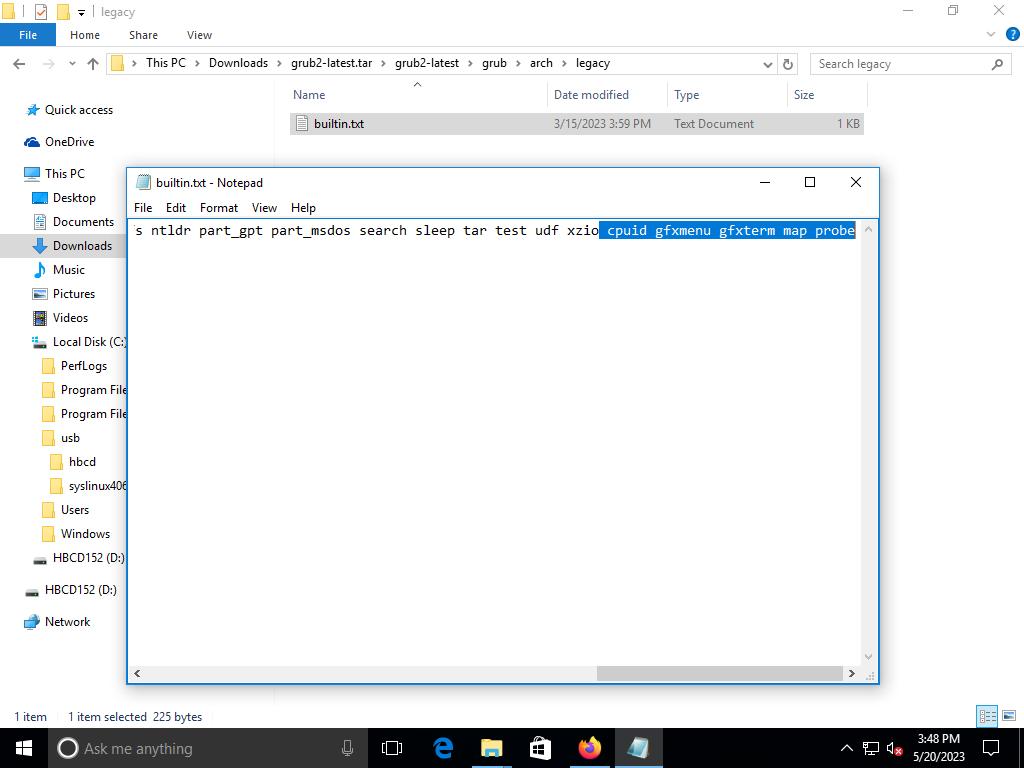Show hidden system tray icons
Viewport: 1024px width, 768px height.
point(846,748)
